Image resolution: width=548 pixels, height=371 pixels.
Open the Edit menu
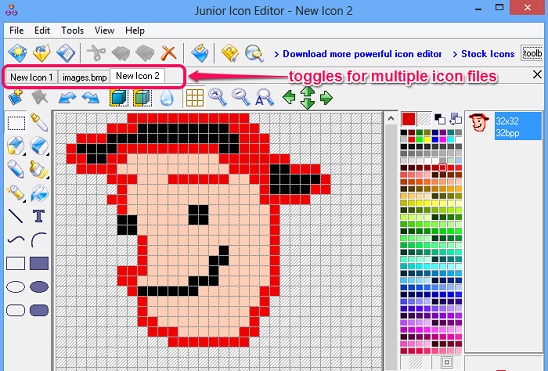(x=42, y=31)
